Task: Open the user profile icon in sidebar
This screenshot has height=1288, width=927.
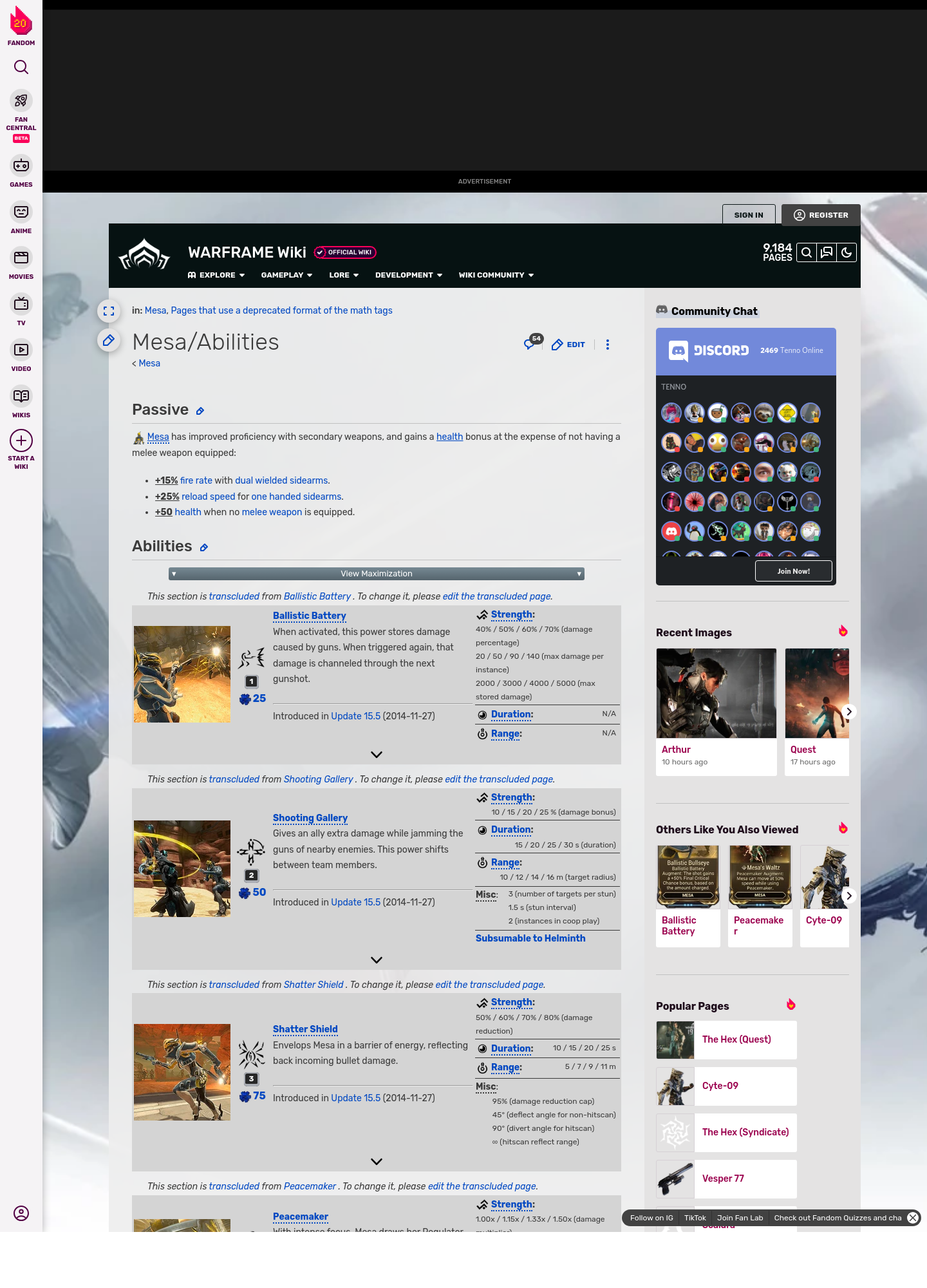Action: click(21, 1213)
